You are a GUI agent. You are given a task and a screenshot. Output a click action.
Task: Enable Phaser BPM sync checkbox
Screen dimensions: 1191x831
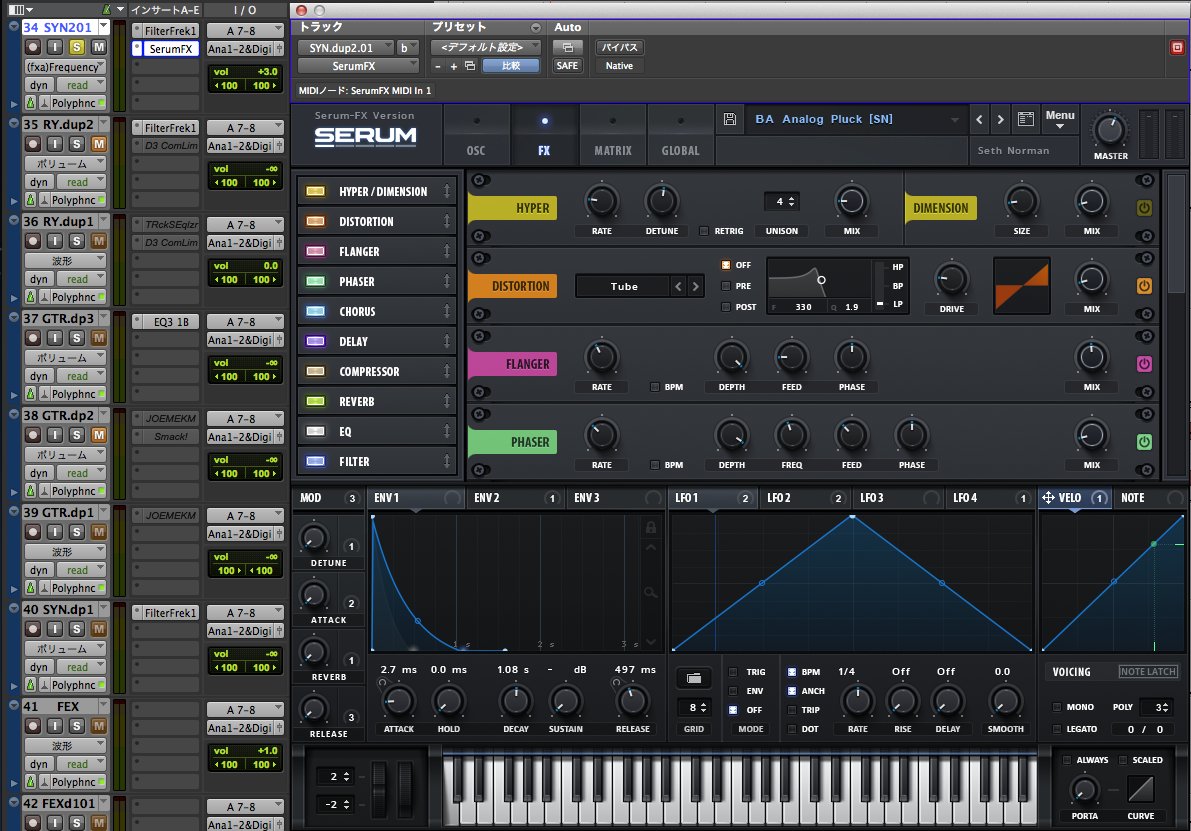[654, 465]
